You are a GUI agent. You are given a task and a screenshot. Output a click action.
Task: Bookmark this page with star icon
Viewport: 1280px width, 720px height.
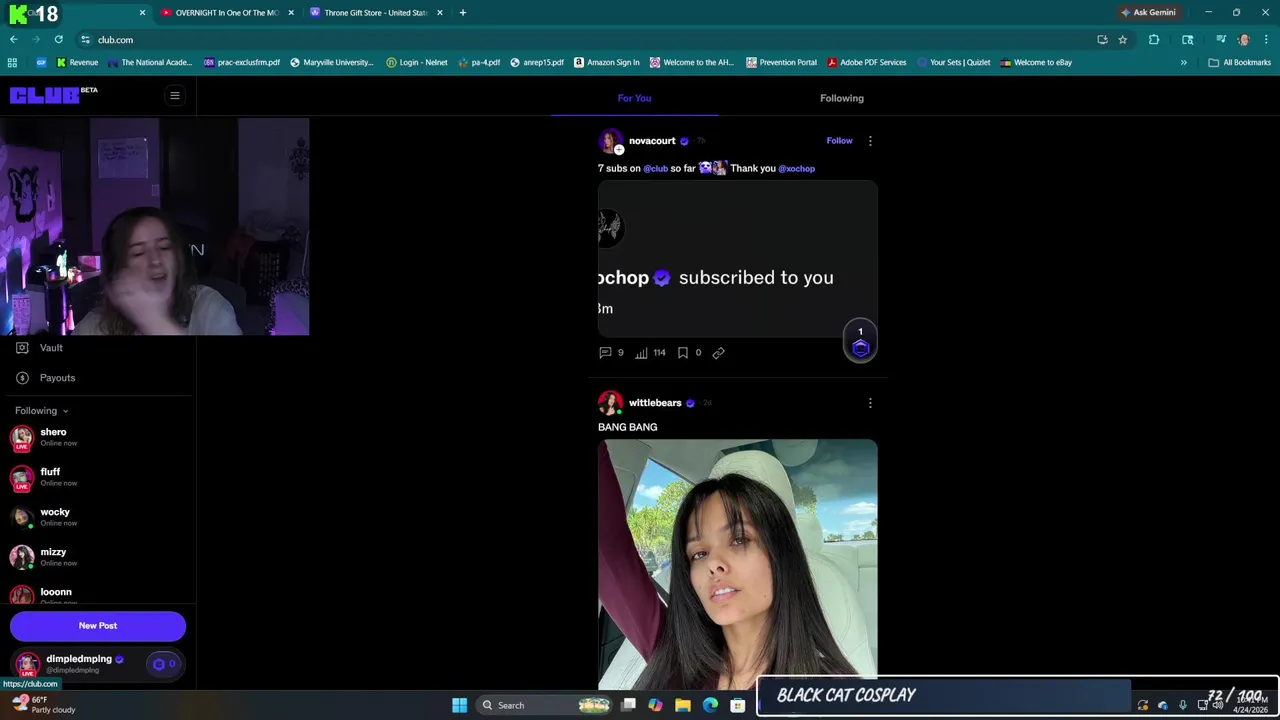coord(1123,40)
